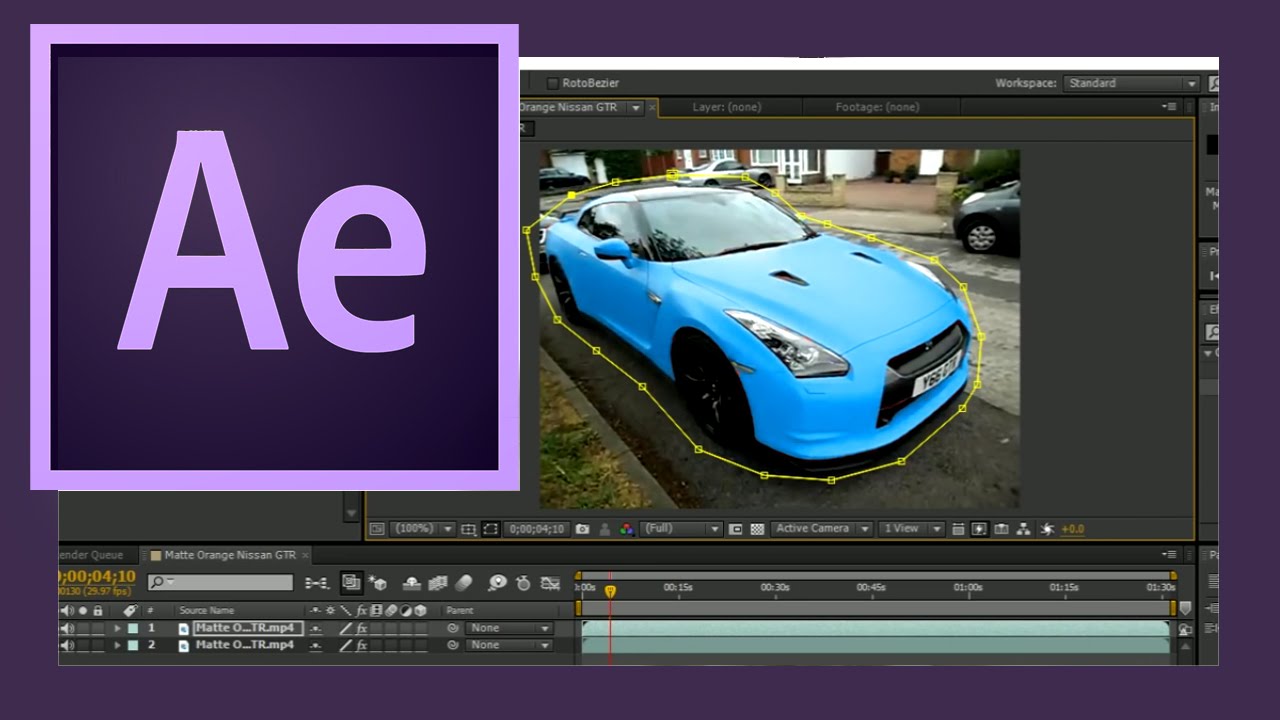The width and height of the screenshot is (1280, 720).
Task: Open layer 1 Parent None dropdown
Action: click(509, 628)
